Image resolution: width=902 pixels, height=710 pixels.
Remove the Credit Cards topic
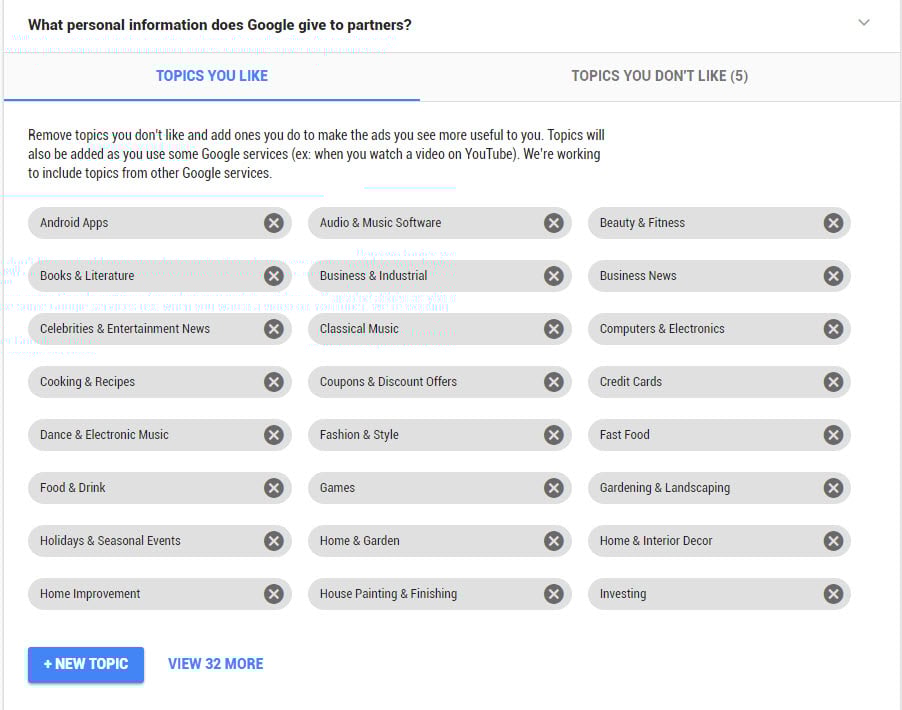[833, 382]
